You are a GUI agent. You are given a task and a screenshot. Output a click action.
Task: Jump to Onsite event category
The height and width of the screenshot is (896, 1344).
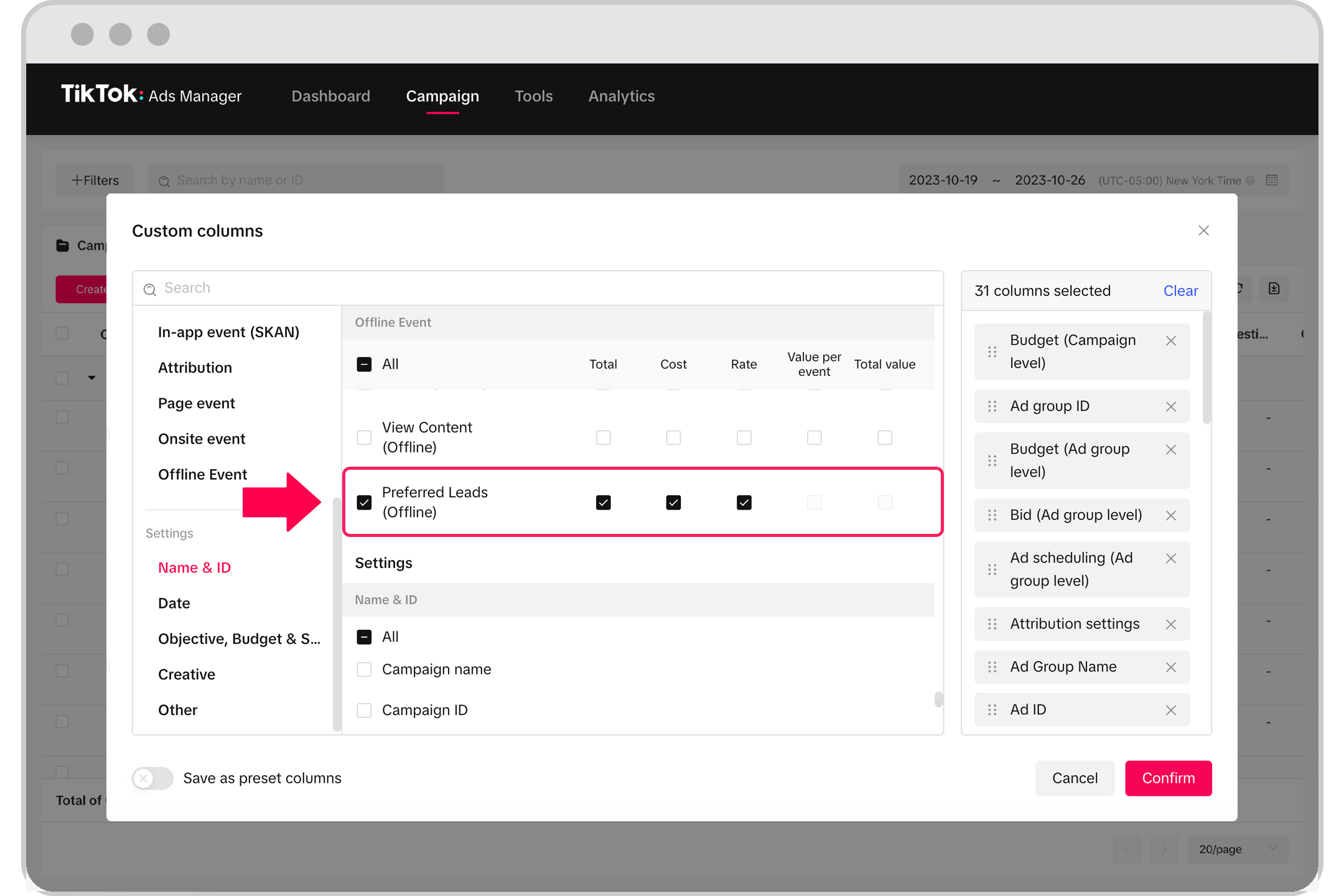[x=202, y=439]
